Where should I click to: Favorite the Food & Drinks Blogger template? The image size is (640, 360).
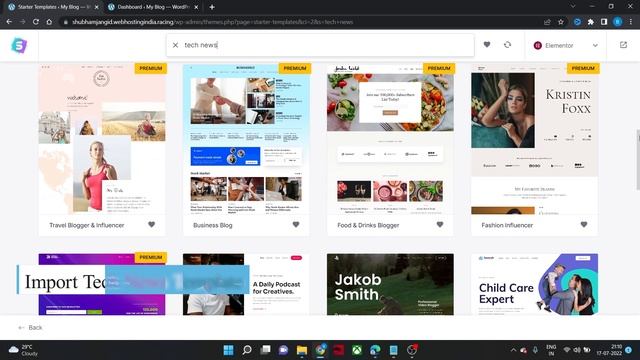pyautogui.click(x=440, y=224)
